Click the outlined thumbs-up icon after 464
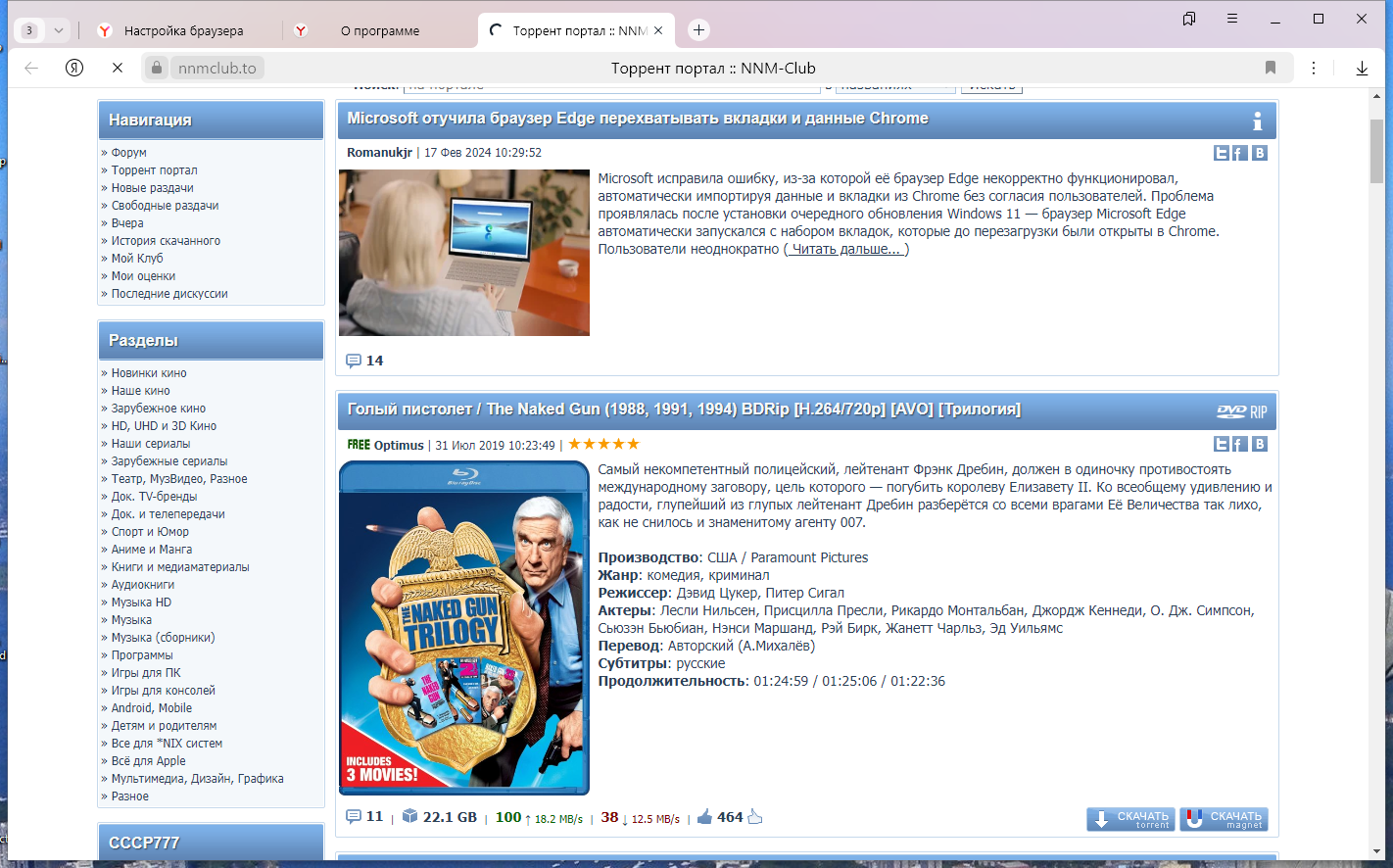This screenshot has height=868, width=1393. click(x=754, y=817)
